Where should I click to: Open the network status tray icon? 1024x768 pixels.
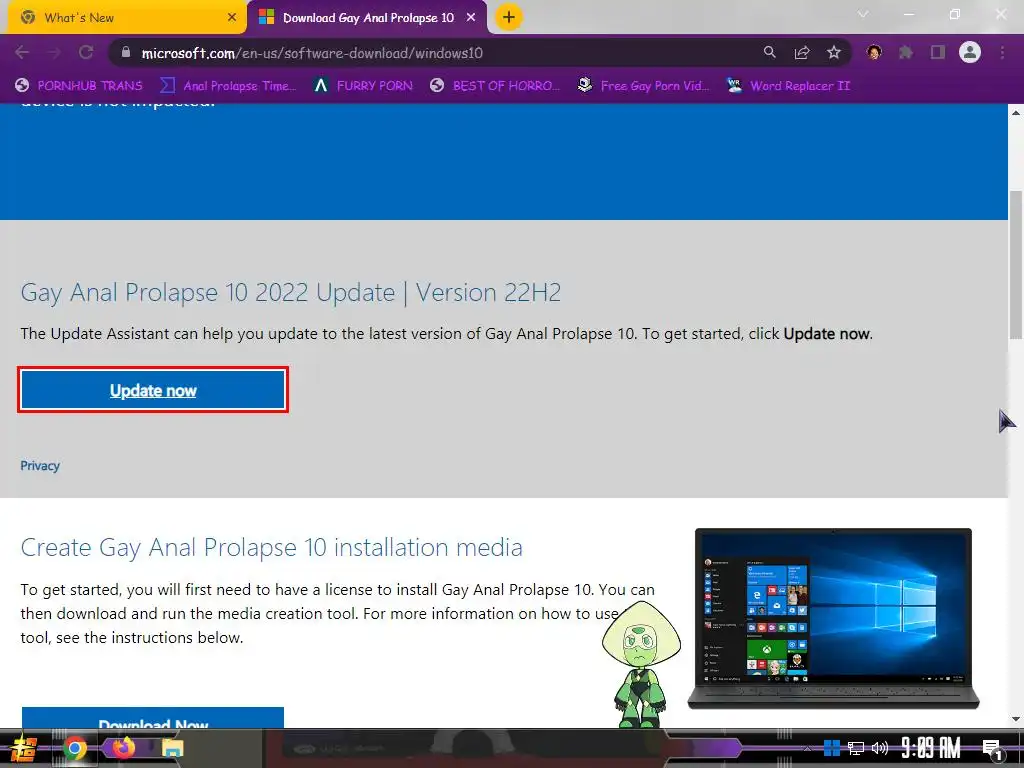[x=856, y=748]
